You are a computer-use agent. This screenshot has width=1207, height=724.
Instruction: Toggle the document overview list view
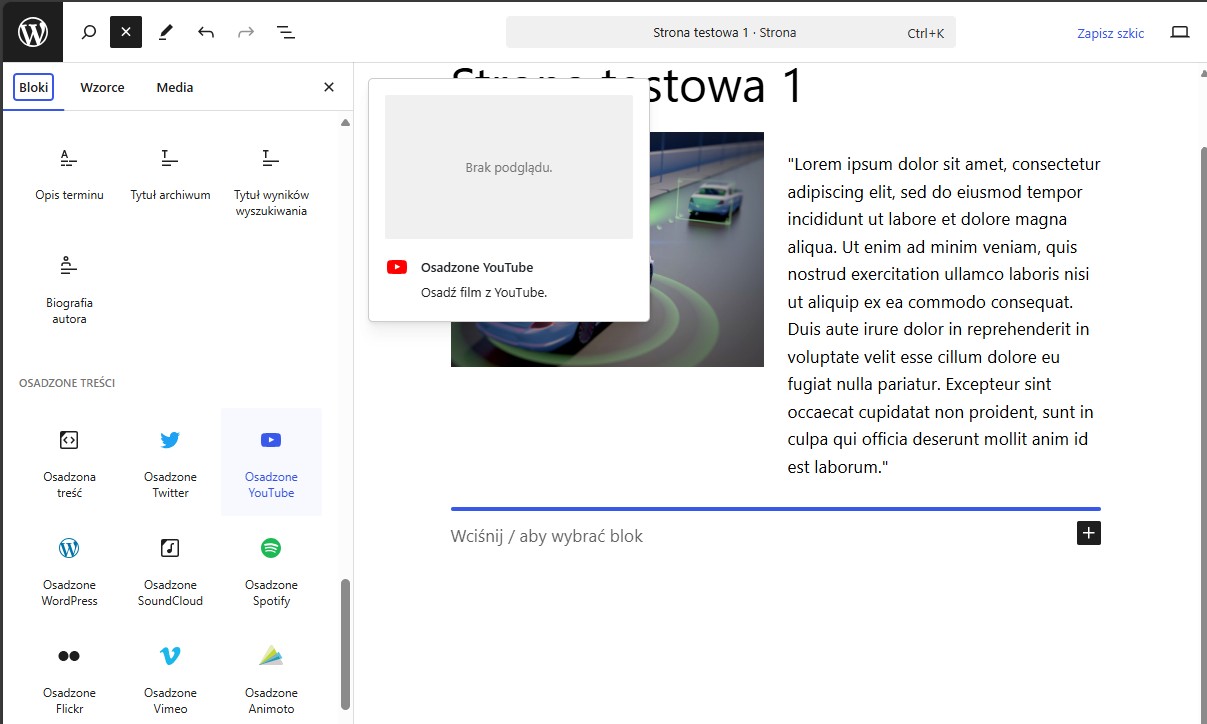pos(286,32)
